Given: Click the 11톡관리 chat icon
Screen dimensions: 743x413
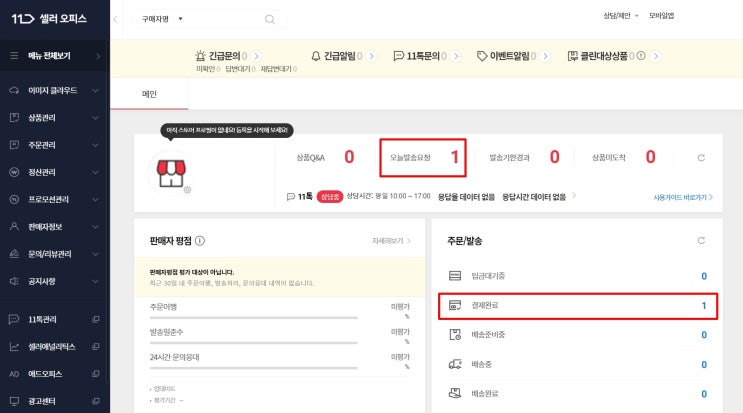Looking at the screenshot, I should click(14, 319).
